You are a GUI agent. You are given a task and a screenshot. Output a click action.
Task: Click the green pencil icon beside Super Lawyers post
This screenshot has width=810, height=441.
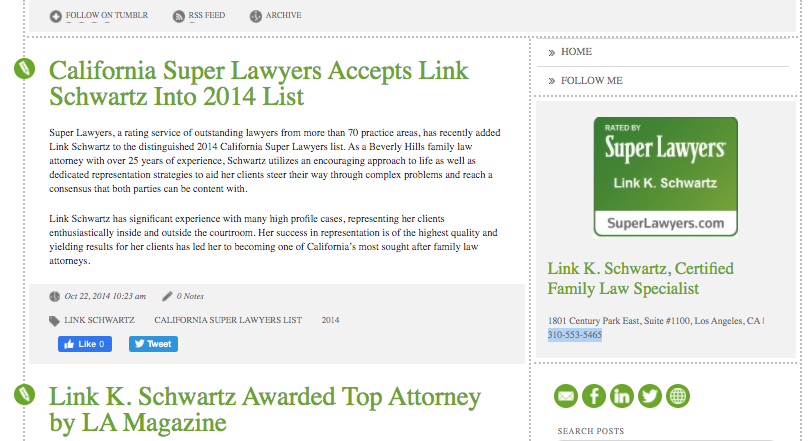[24, 69]
